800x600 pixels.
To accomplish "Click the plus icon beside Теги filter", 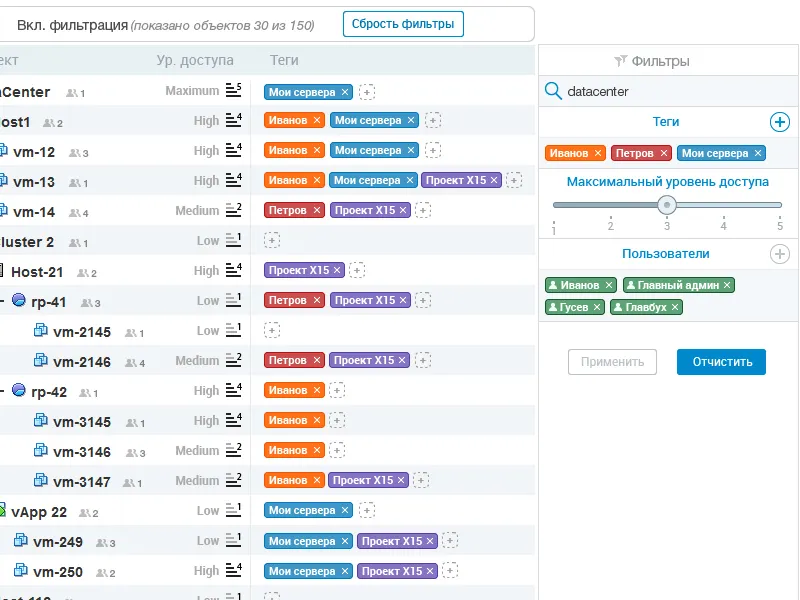I will (779, 122).
